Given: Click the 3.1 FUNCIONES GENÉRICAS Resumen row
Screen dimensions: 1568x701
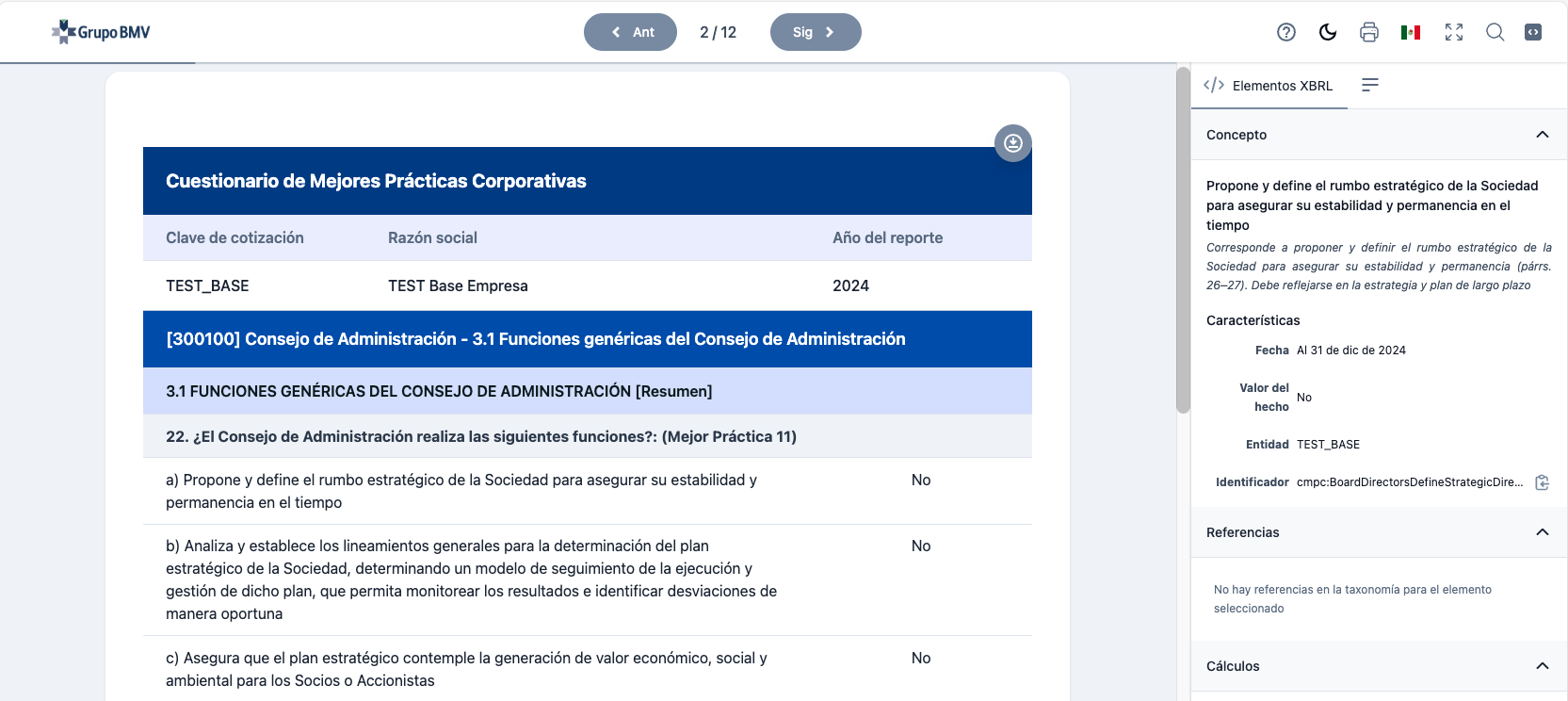Looking at the screenshot, I should 588,391.
